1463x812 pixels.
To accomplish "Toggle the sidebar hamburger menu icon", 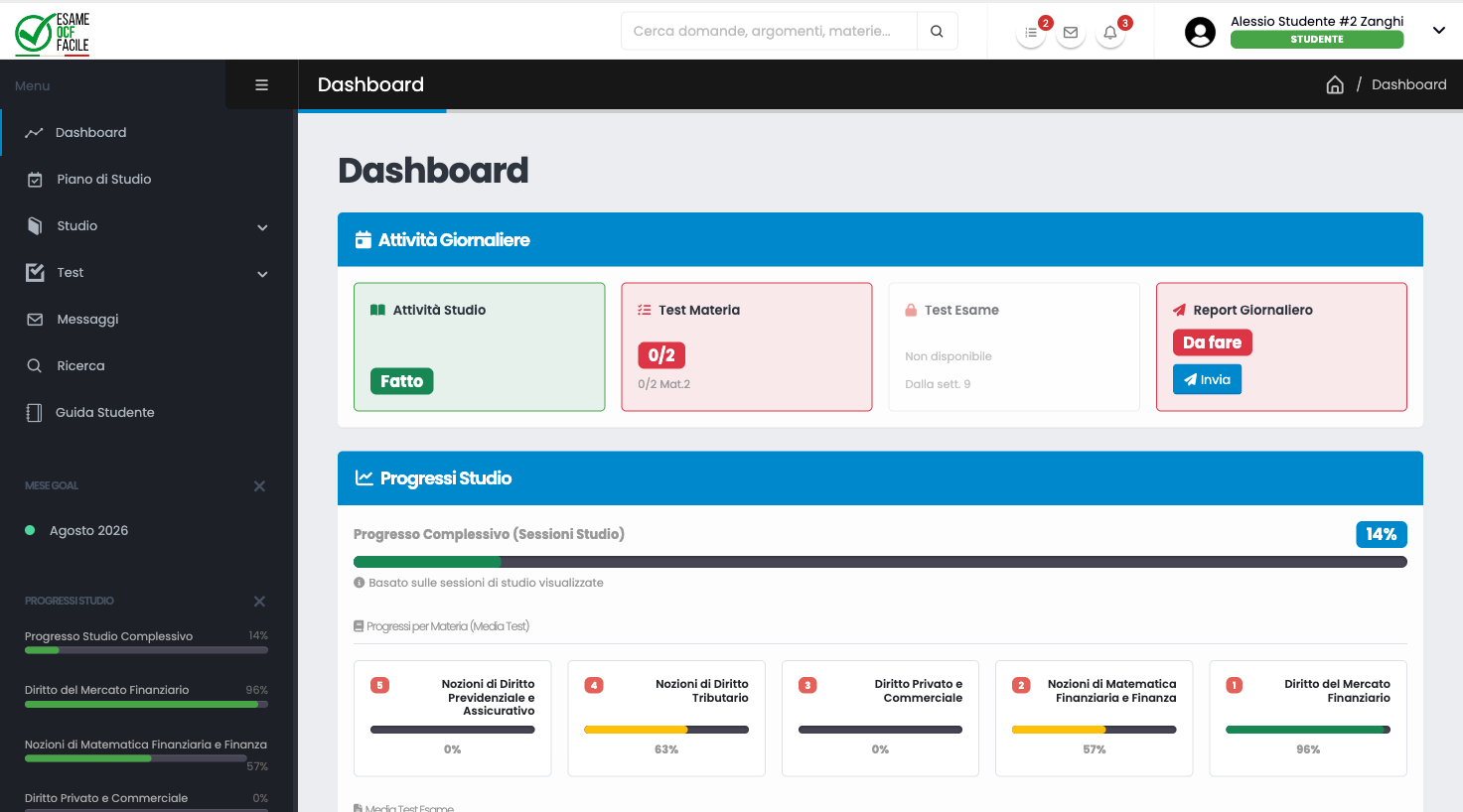I will (x=261, y=83).
